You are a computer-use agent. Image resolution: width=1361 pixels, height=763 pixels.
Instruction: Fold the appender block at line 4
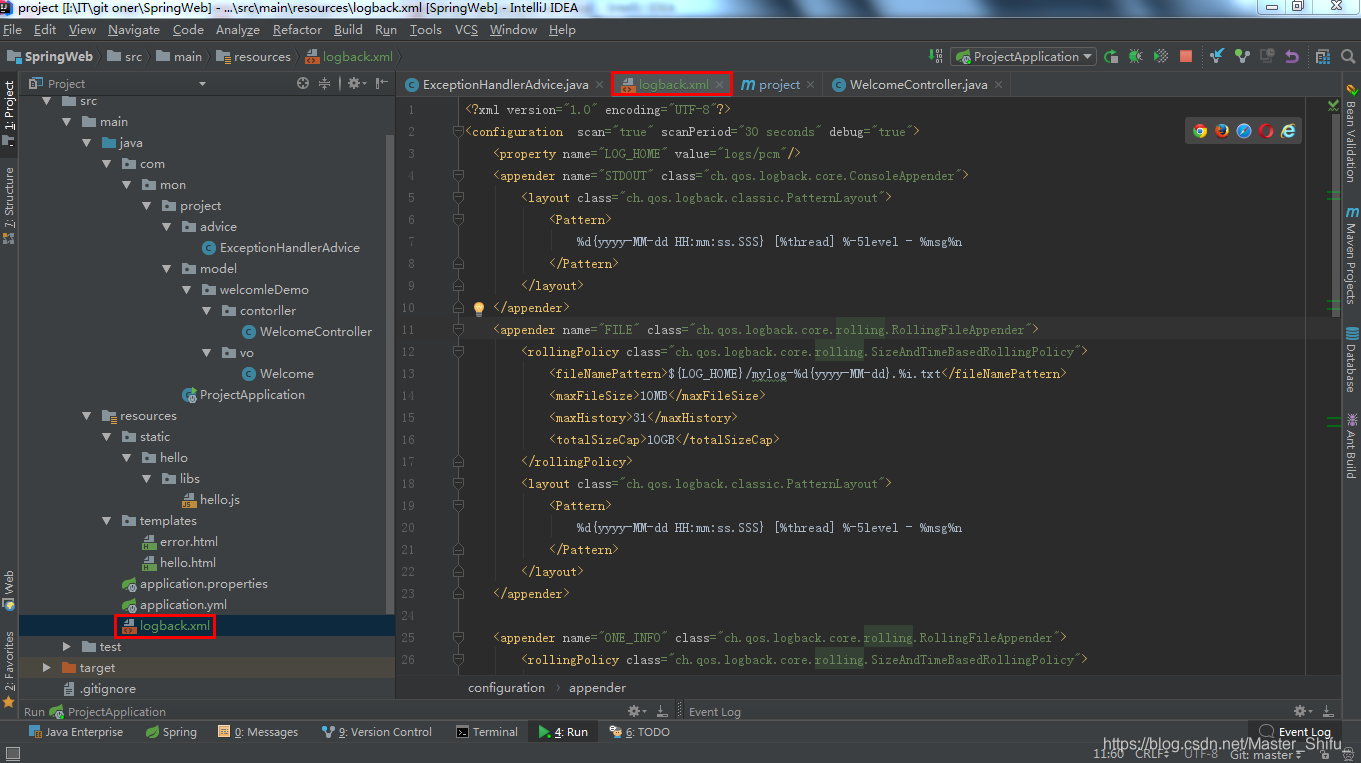(458, 175)
